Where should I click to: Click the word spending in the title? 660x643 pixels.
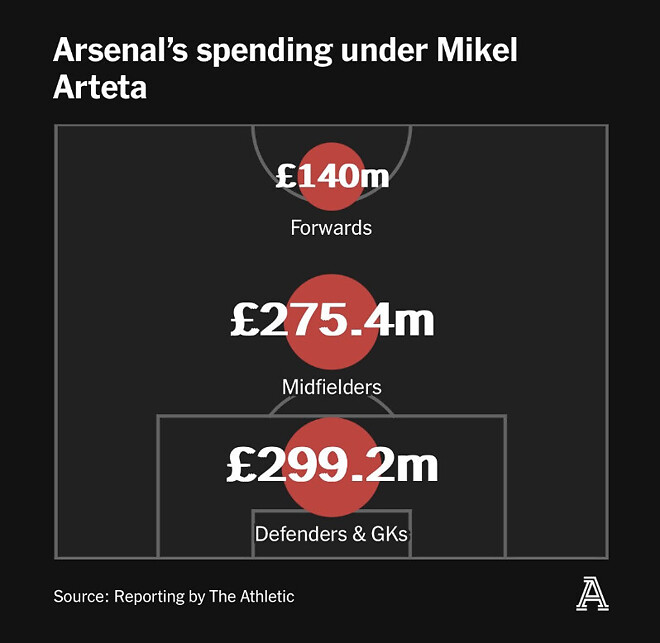[x=264, y=52]
